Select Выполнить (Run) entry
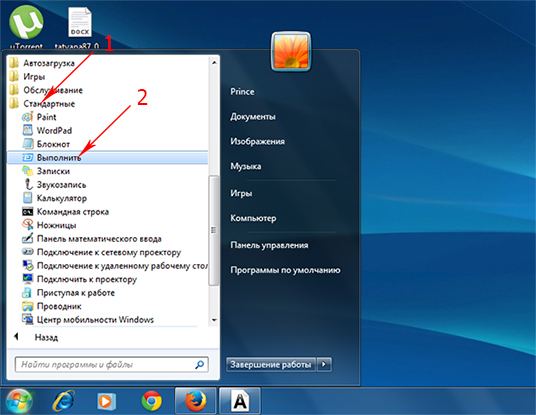This screenshot has width=536, height=415. [107, 158]
